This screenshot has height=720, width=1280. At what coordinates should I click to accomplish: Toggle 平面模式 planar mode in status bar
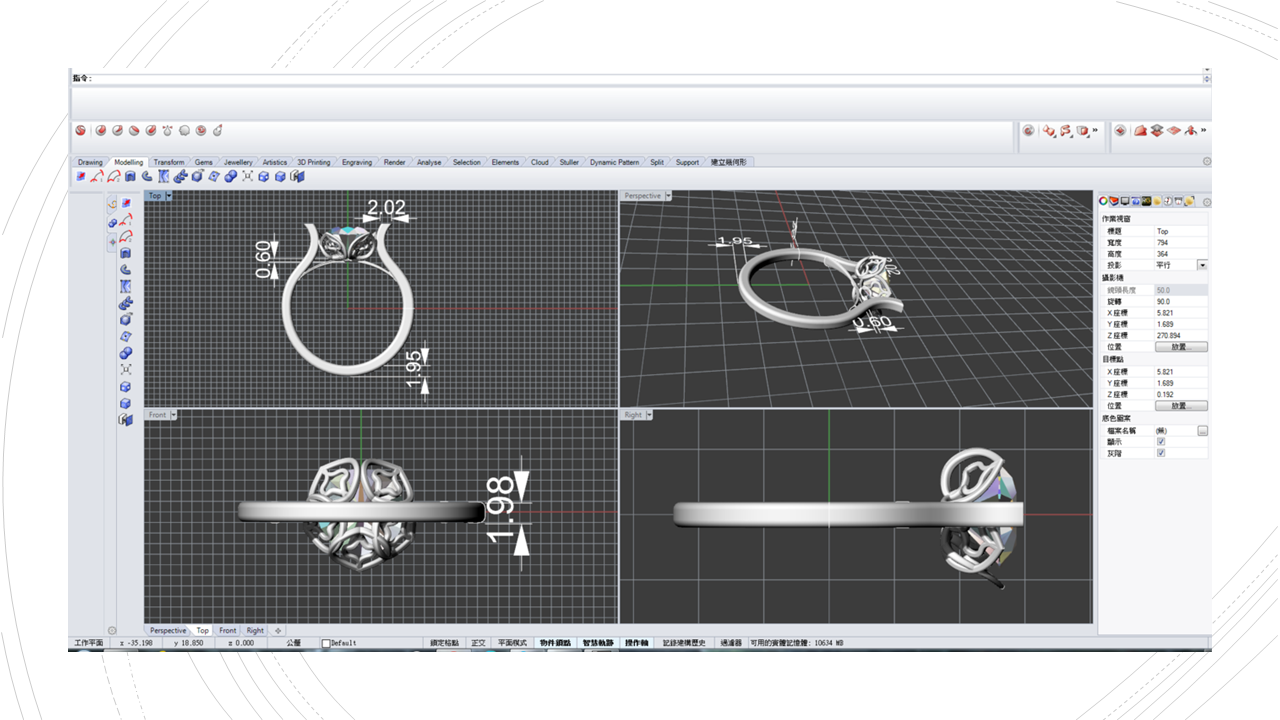(512, 643)
